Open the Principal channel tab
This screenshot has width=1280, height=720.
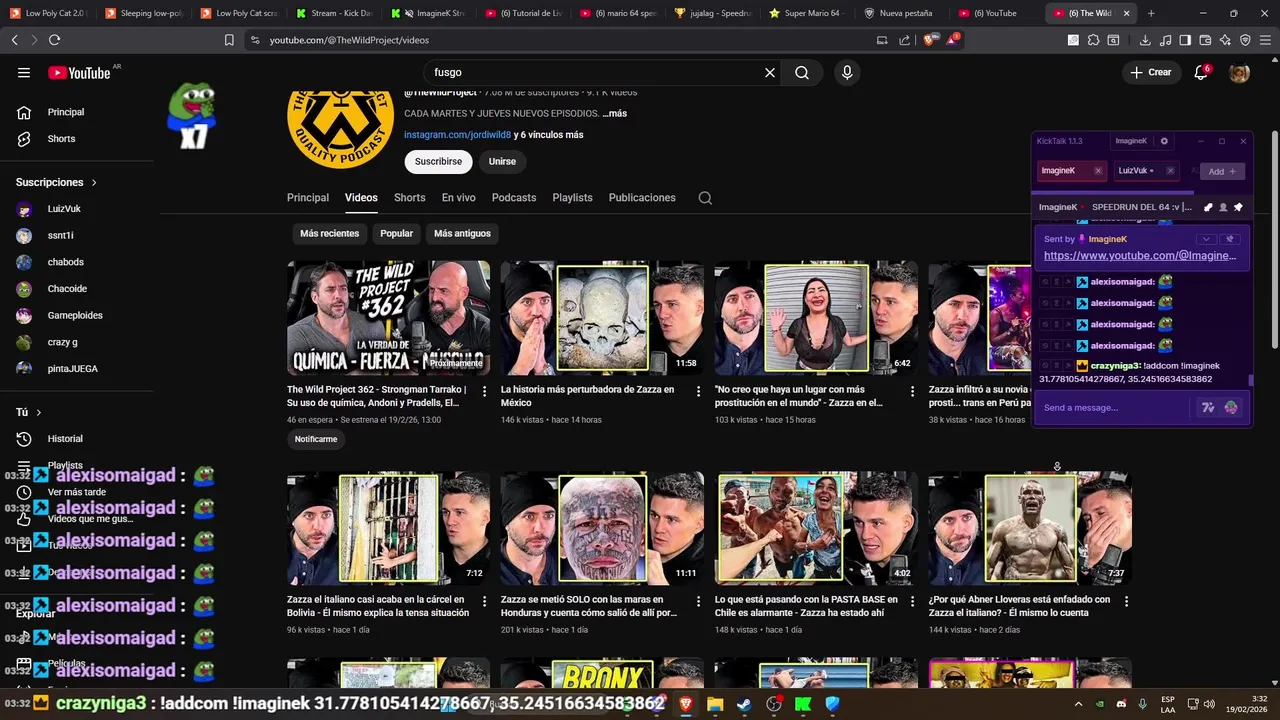(308, 198)
